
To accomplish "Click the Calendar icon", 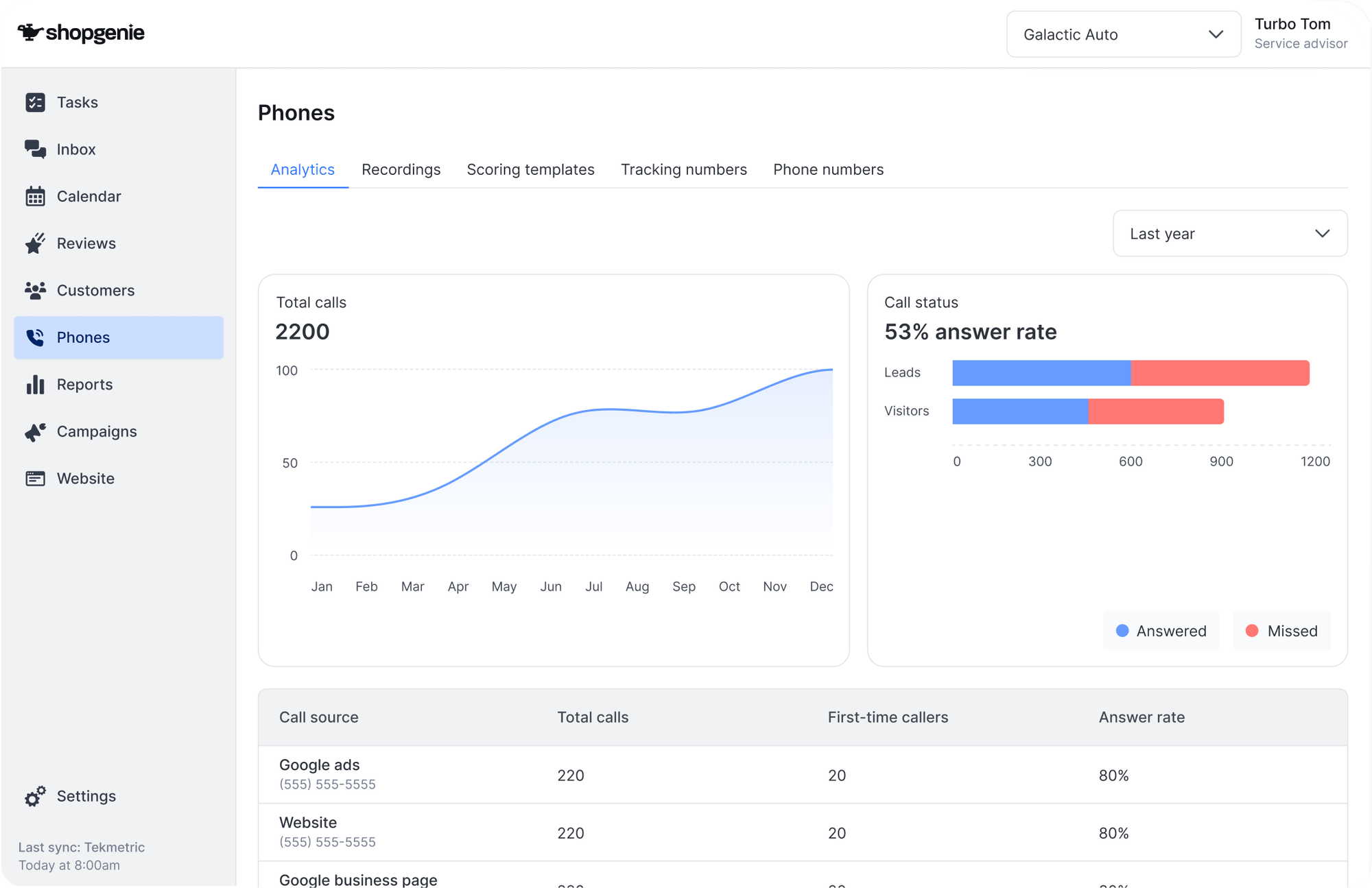I will 35,196.
